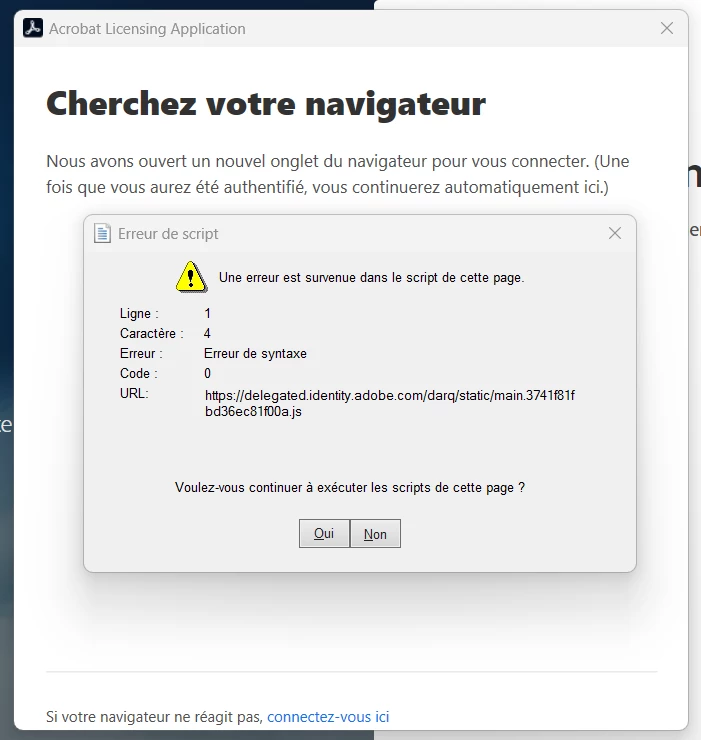
Task: Click the 'Cherchez votre navigateur' heading
Action: [266, 103]
